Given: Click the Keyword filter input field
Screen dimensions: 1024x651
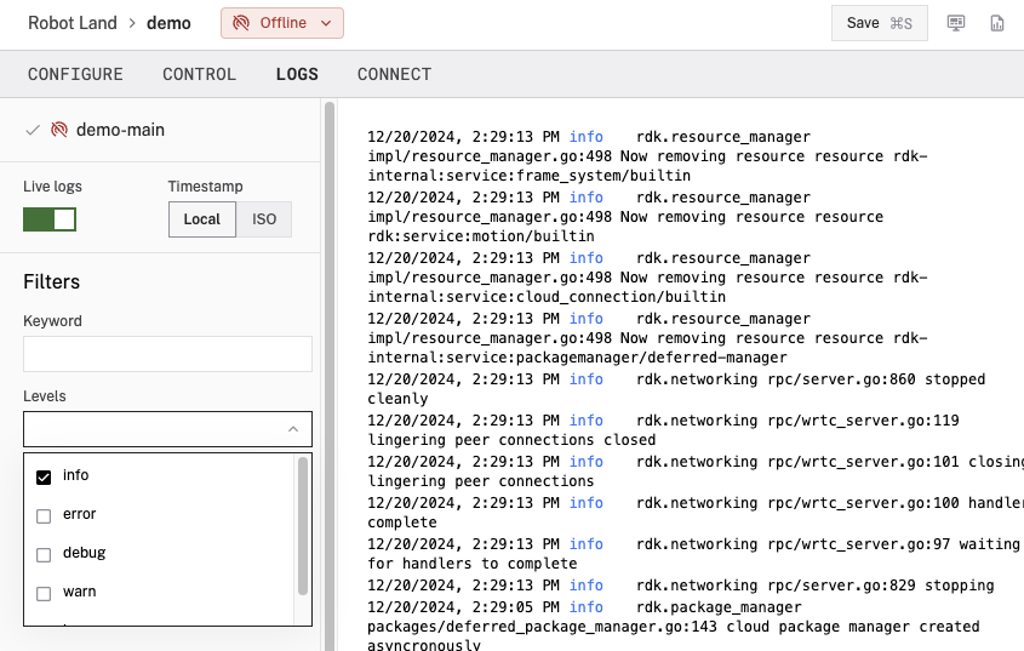Looking at the screenshot, I should click(167, 353).
